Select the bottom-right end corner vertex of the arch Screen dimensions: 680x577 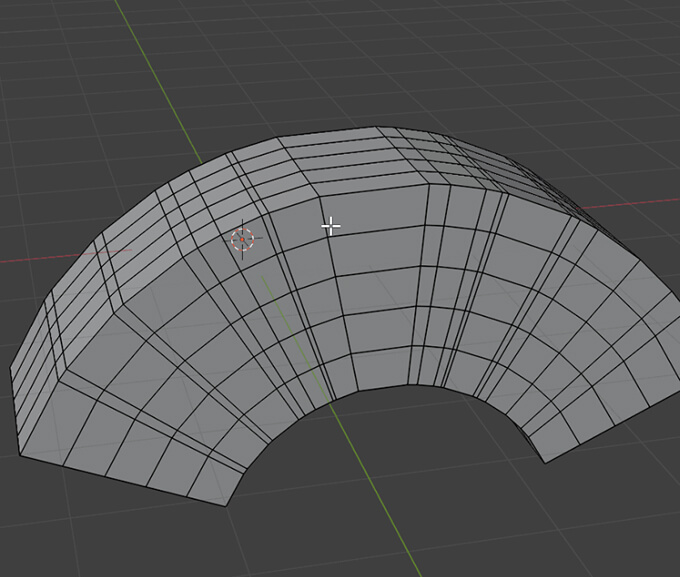click(543, 462)
